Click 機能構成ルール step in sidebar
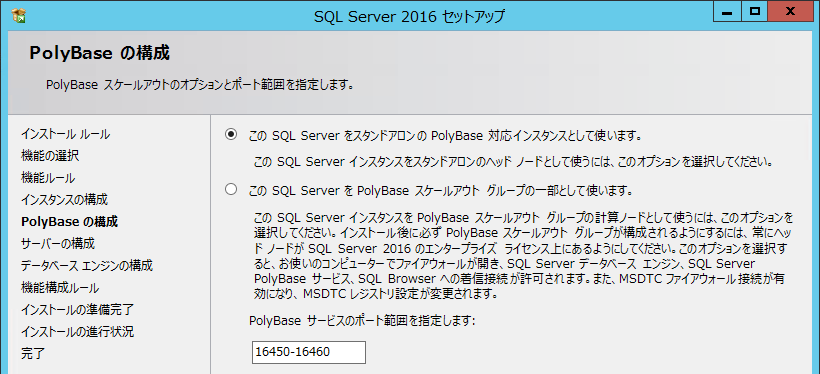 coord(60,288)
